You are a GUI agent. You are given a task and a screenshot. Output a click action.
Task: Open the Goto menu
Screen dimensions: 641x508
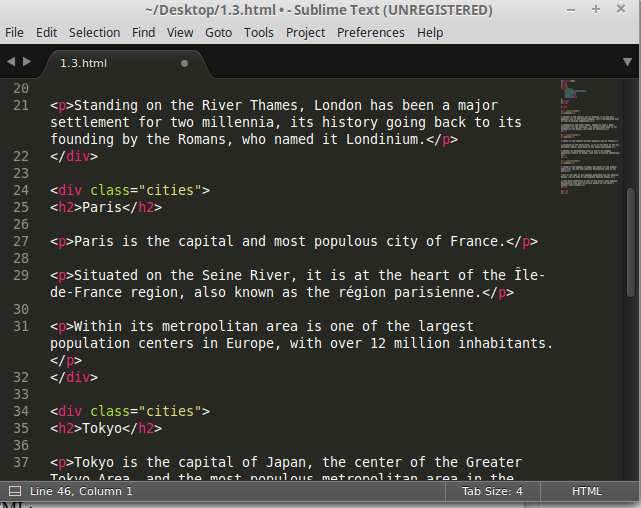(x=218, y=33)
